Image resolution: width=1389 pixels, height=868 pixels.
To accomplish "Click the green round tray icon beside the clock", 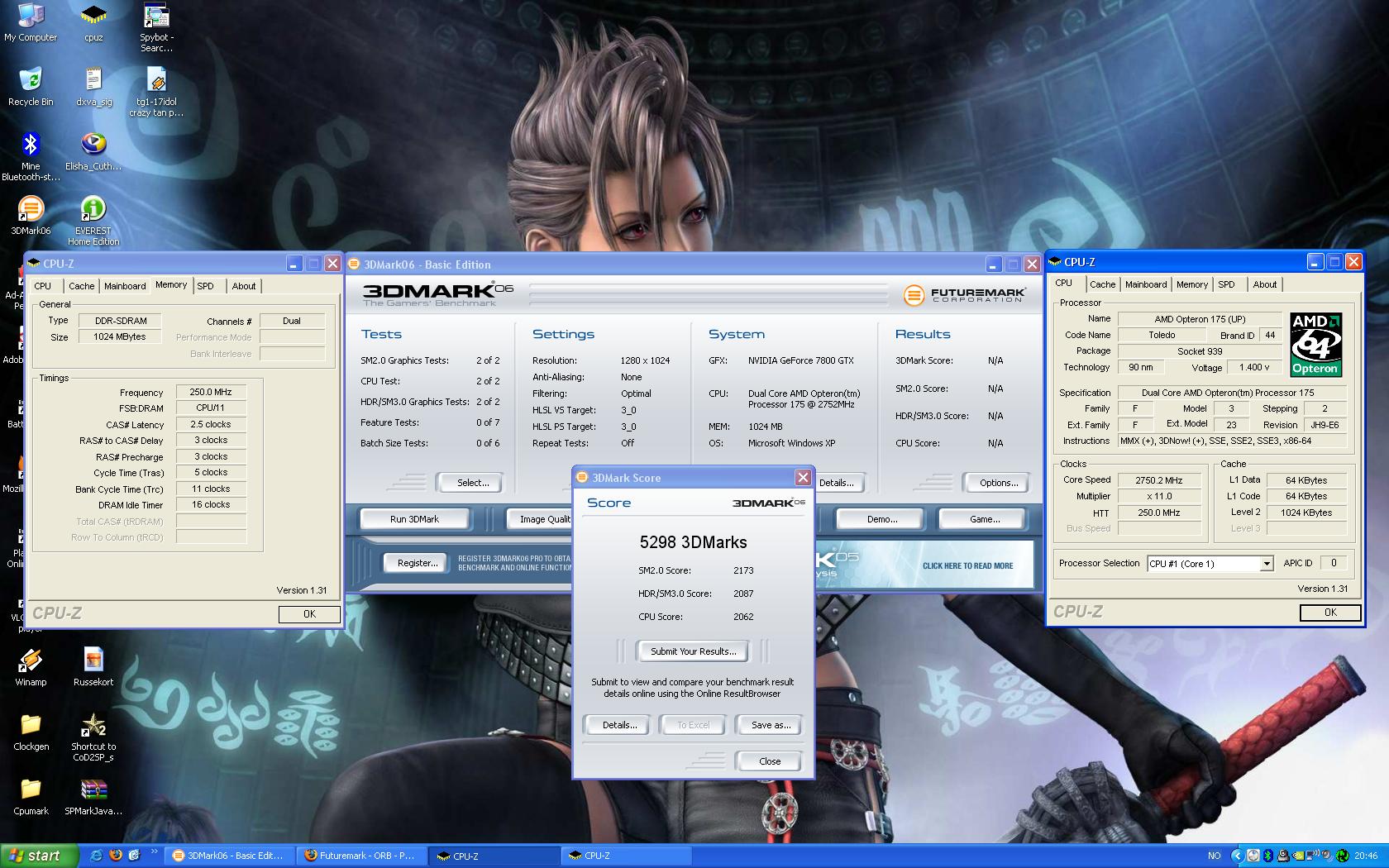I will 1342,856.
